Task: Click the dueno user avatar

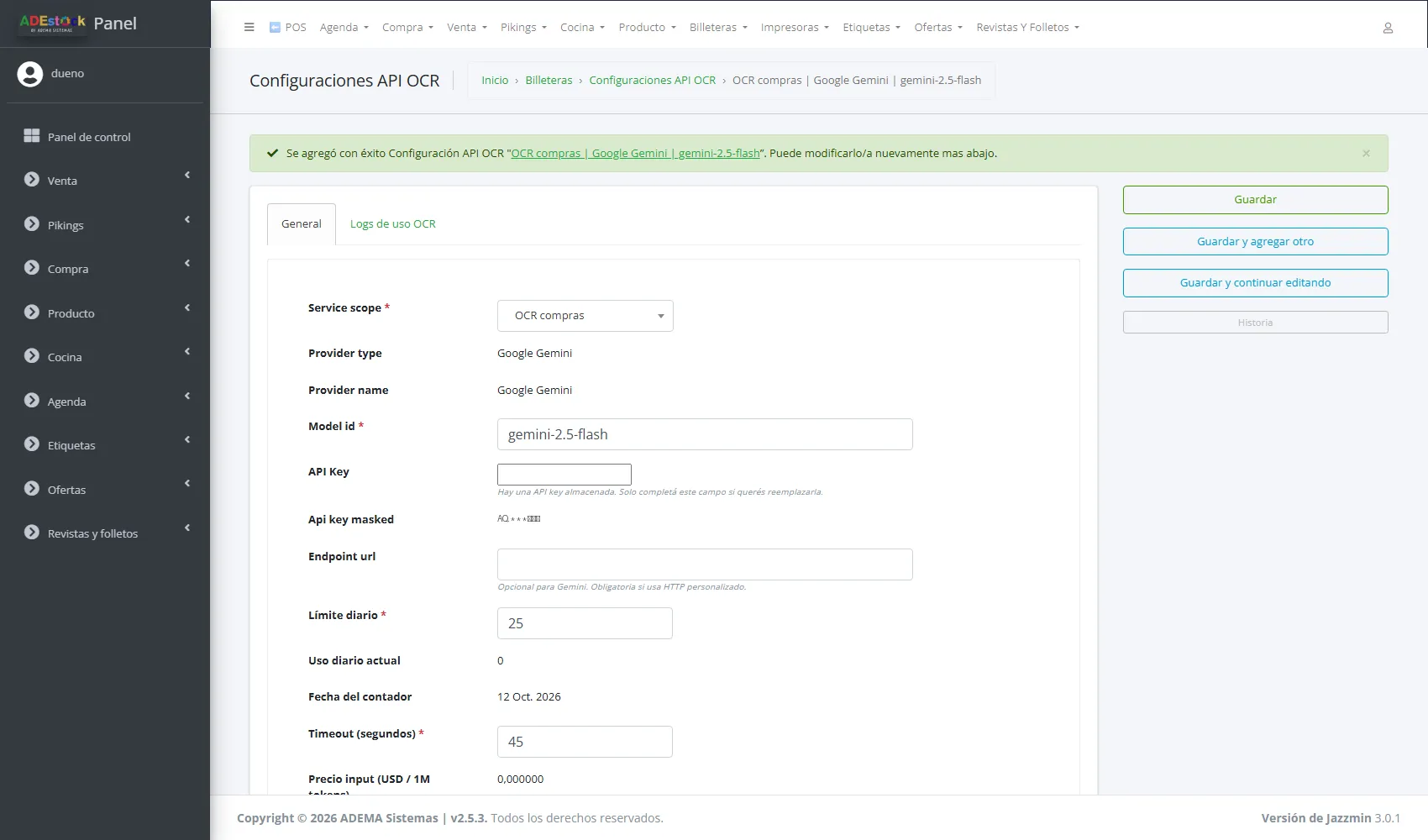Action: tap(30, 74)
